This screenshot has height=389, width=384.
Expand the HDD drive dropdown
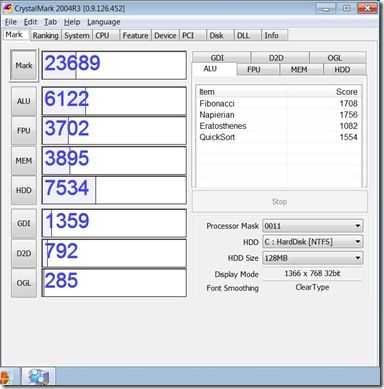358,242
